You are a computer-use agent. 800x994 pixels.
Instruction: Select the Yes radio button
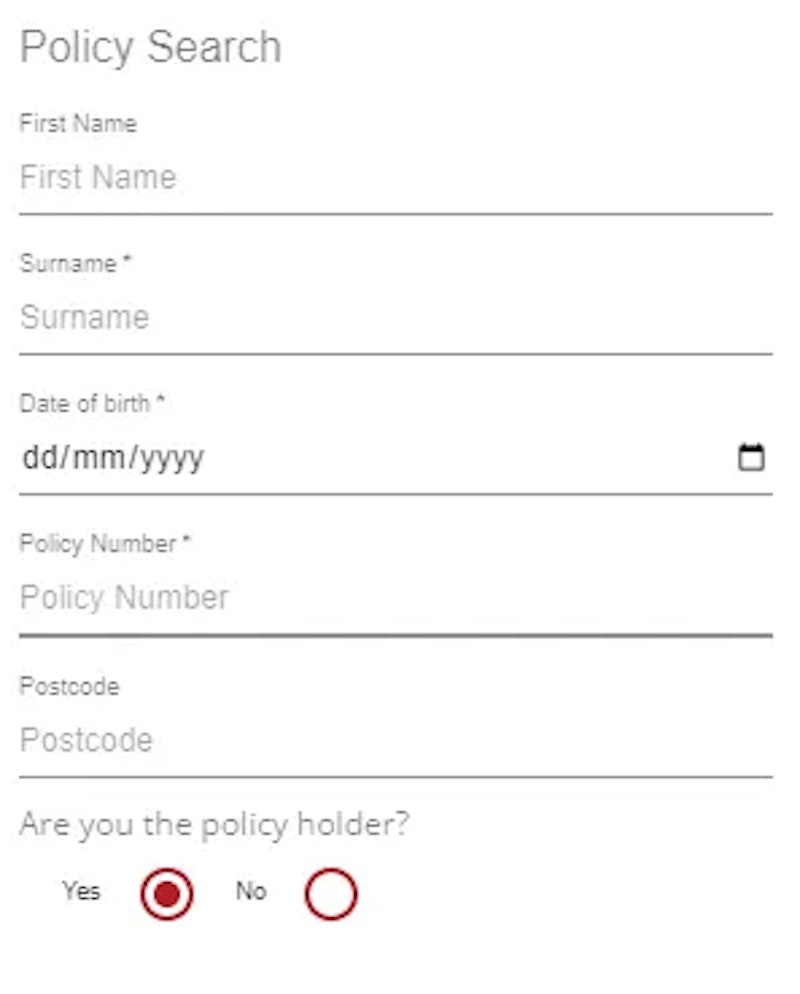coord(167,894)
